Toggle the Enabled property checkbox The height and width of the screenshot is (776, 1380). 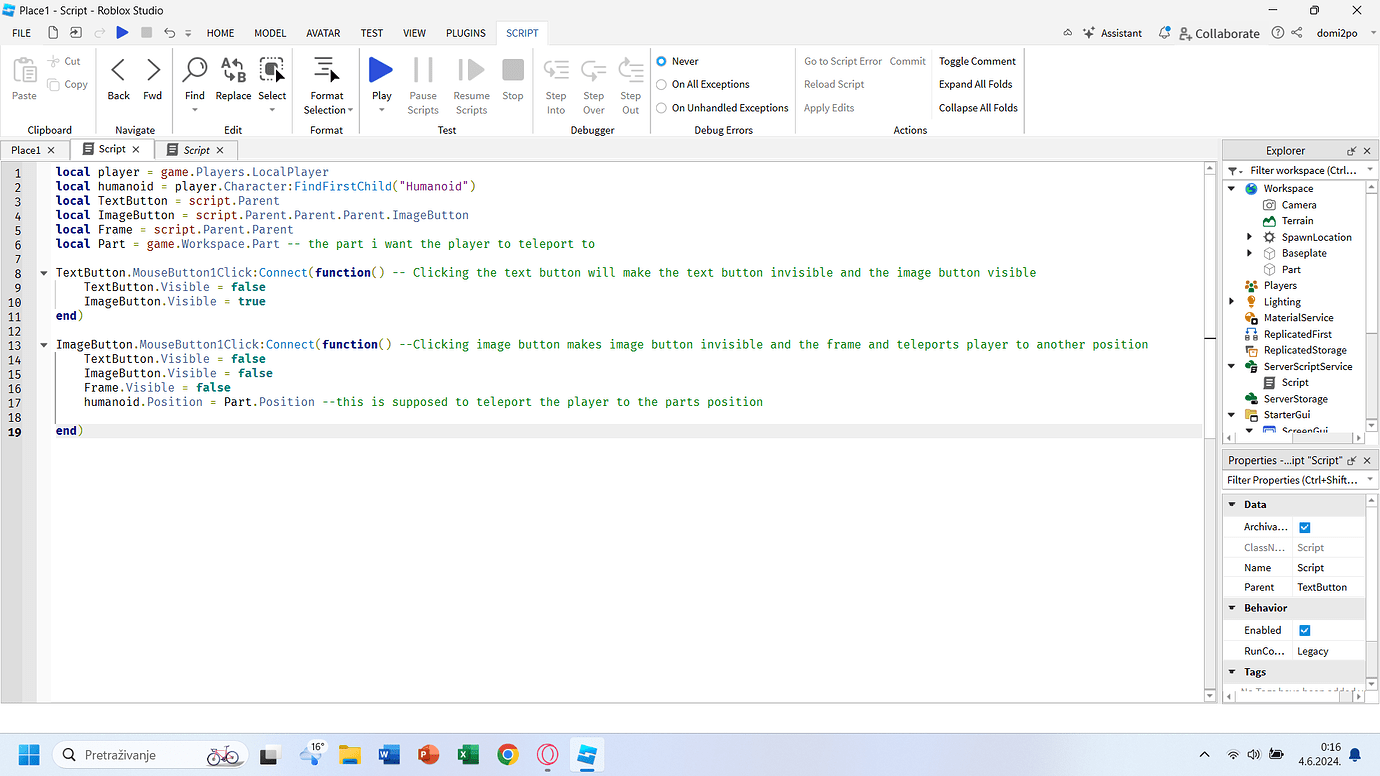(1304, 630)
